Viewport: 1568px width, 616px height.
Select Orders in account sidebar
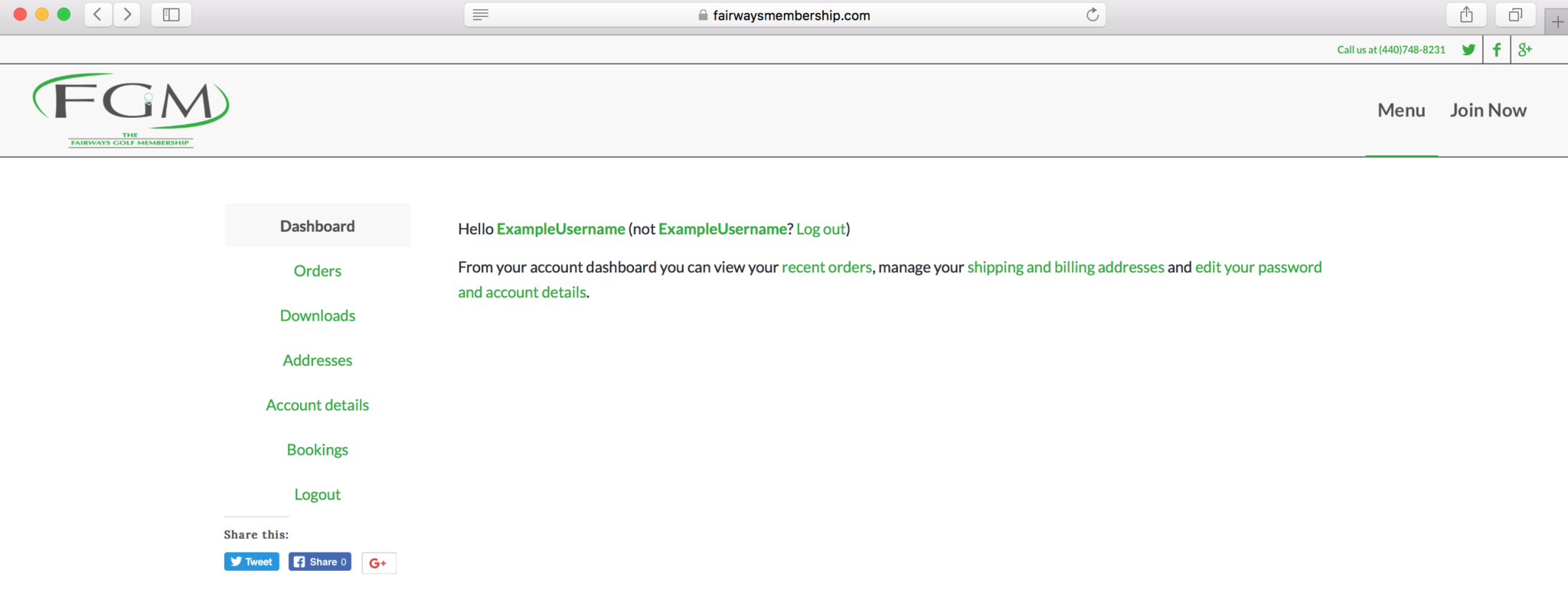pos(317,271)
